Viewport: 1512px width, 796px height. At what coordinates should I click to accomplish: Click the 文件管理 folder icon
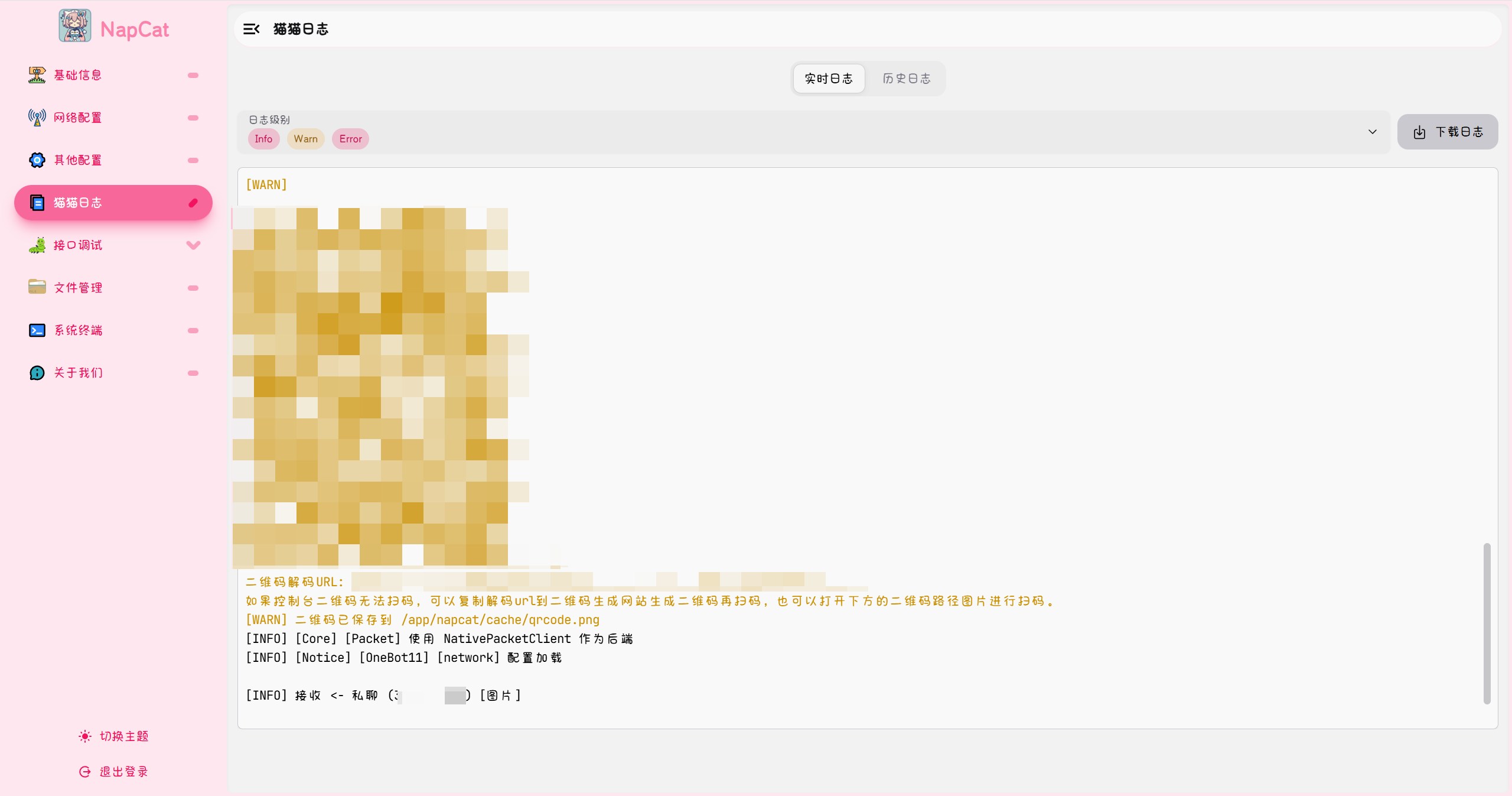click(x=37, y=287)
